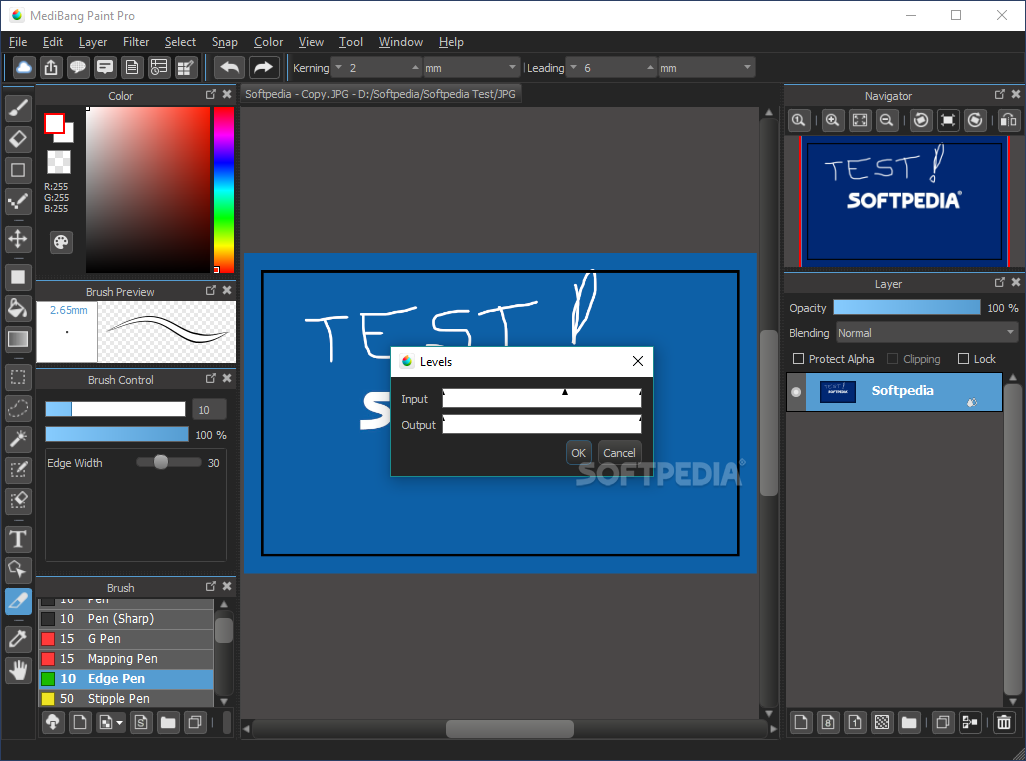
Task: Select the Magic Wand tool
Action: pyautogui.click(x=18, y=439)
